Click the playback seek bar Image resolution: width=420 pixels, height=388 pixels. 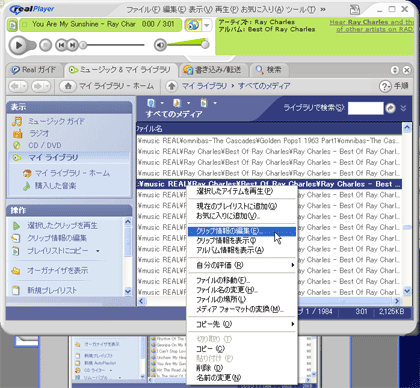113,45
